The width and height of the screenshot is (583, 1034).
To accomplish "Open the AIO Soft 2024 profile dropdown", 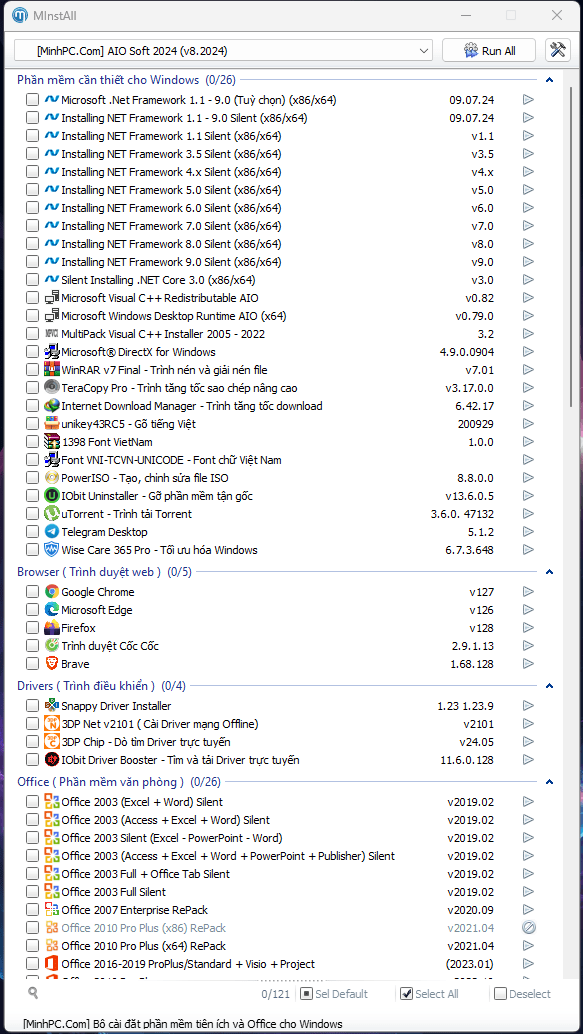I will click(224, 50).
